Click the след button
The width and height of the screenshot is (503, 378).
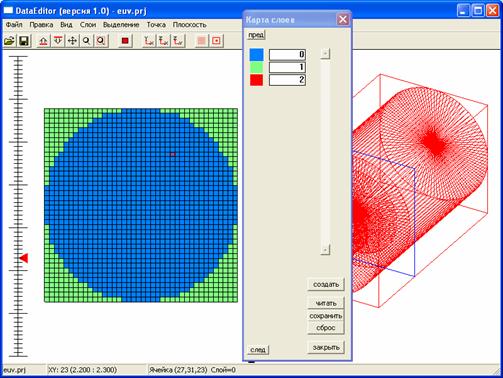tap(258, 349)
